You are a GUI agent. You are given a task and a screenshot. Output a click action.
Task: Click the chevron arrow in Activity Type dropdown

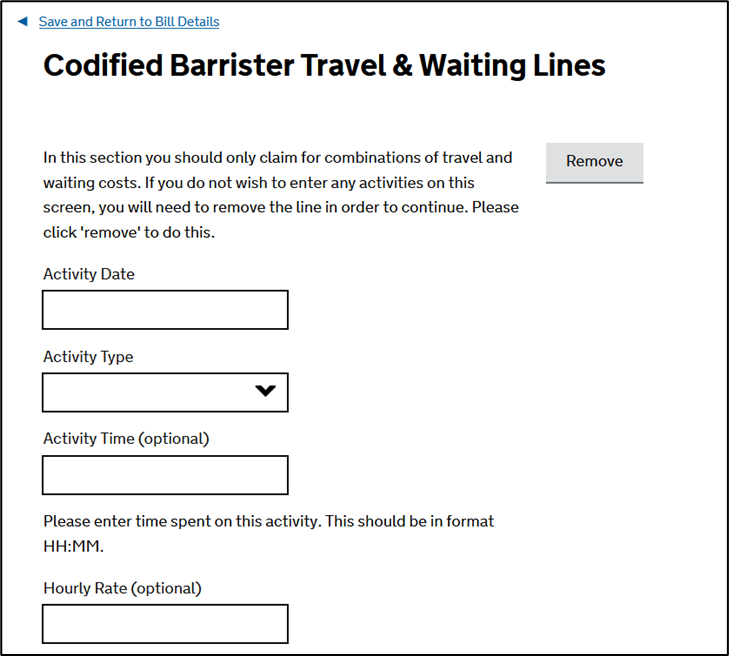click(x=265, y=391)
